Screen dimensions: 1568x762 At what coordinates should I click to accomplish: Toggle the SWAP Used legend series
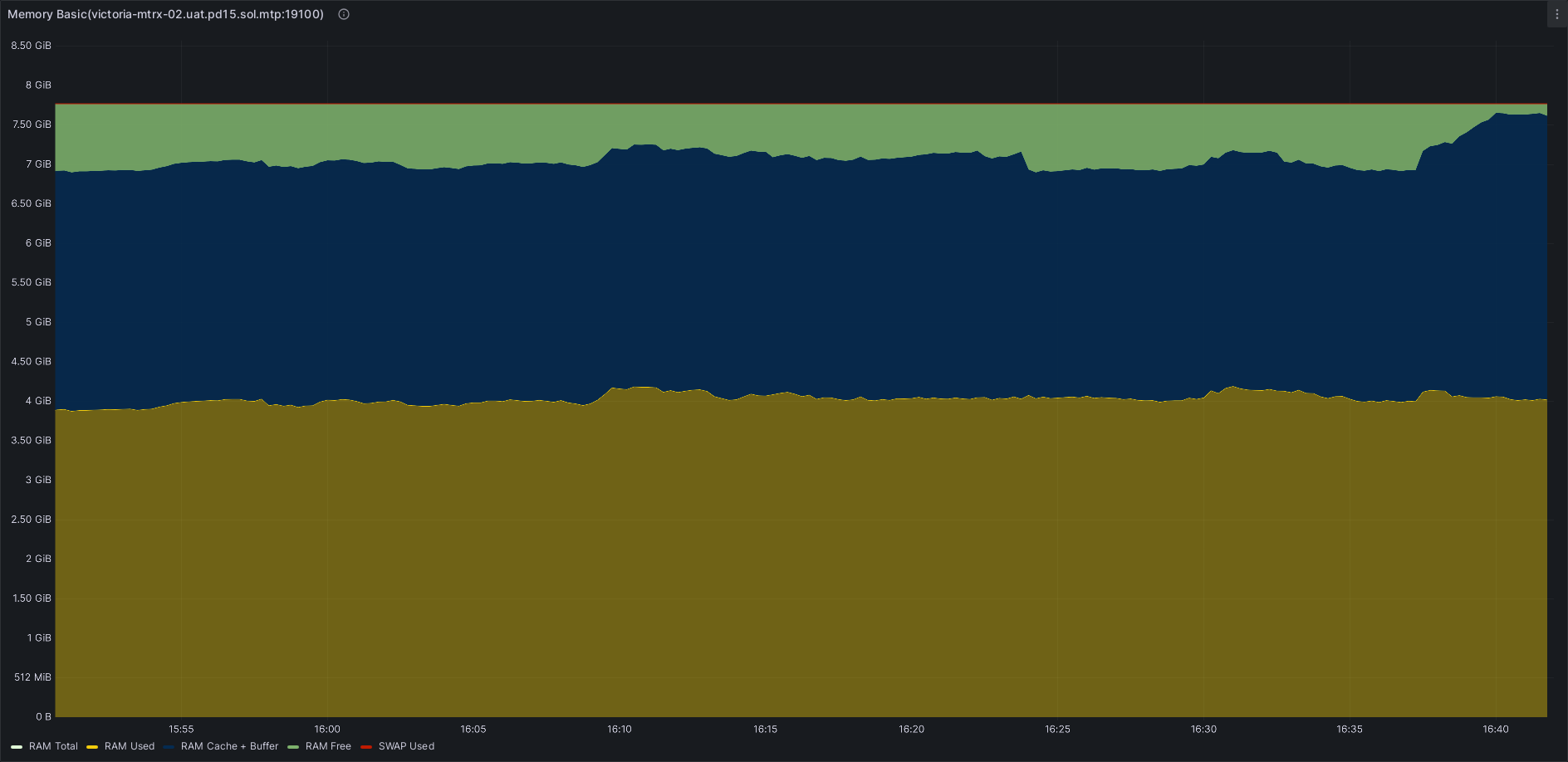pos(406,746)
